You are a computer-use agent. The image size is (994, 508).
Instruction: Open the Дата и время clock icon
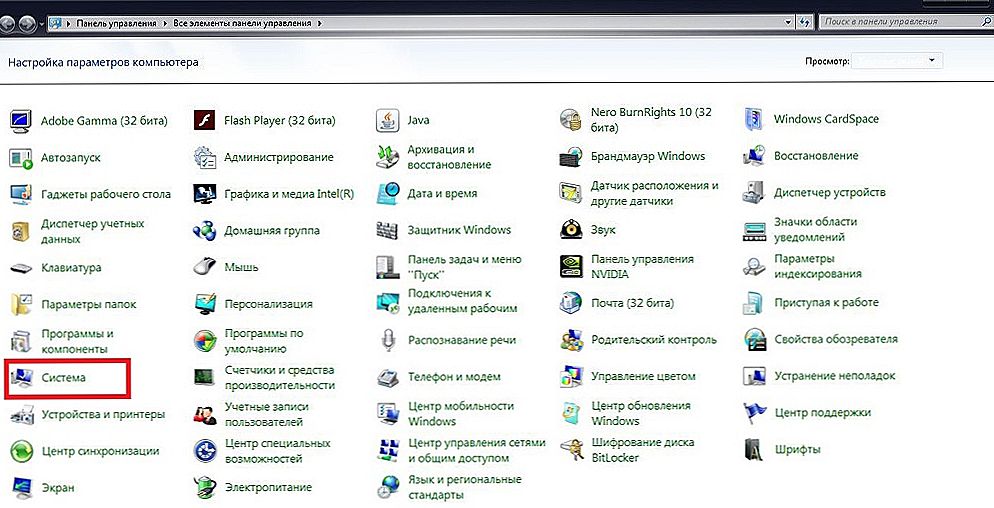point(387,193)
